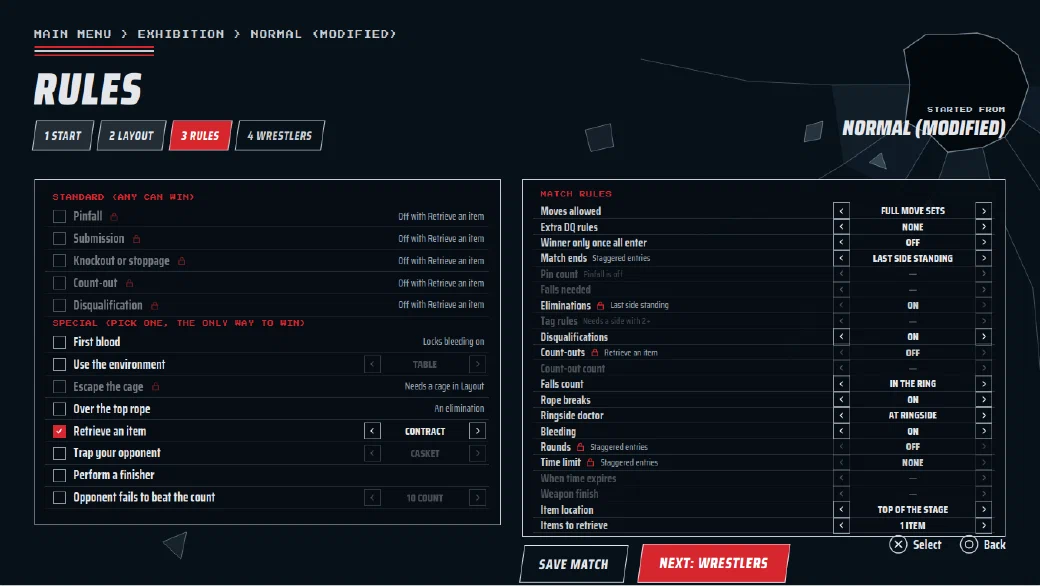1040x586 pixels.
Task: Toggle the locked Submission checkbox
Action: pos(60,239)
